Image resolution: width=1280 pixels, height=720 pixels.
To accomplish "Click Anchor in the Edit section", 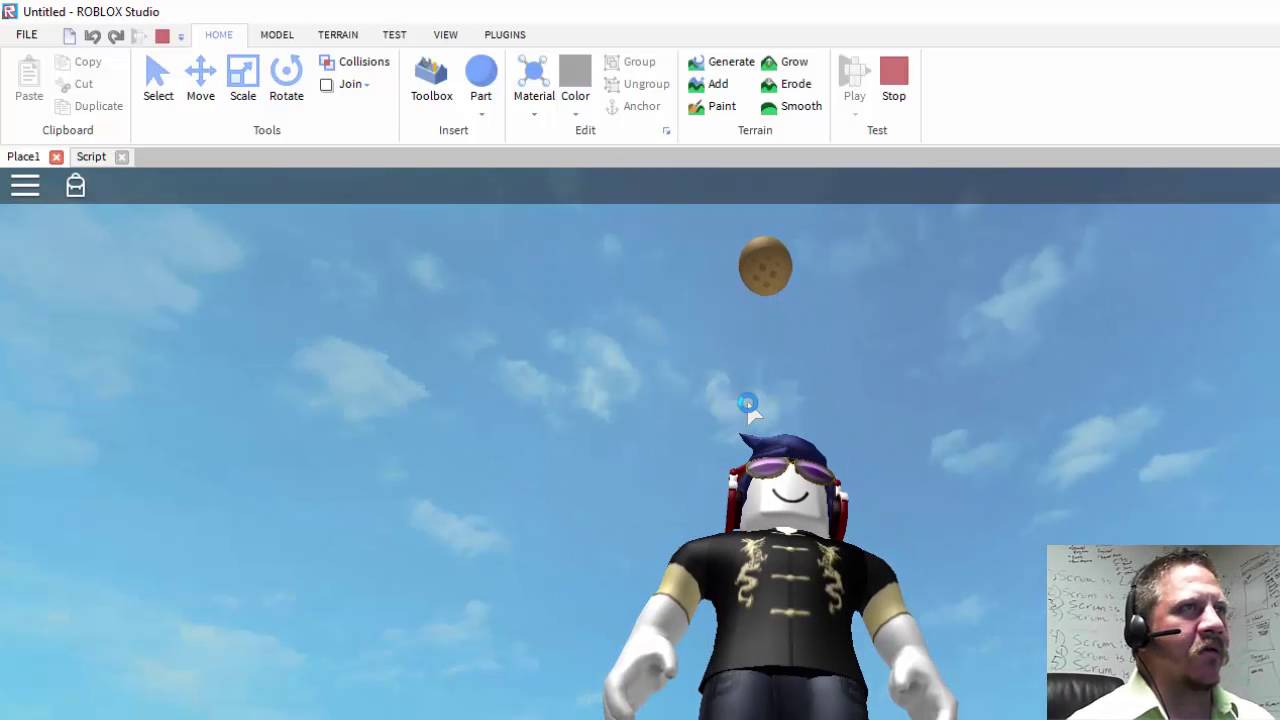I will point(632,106).
